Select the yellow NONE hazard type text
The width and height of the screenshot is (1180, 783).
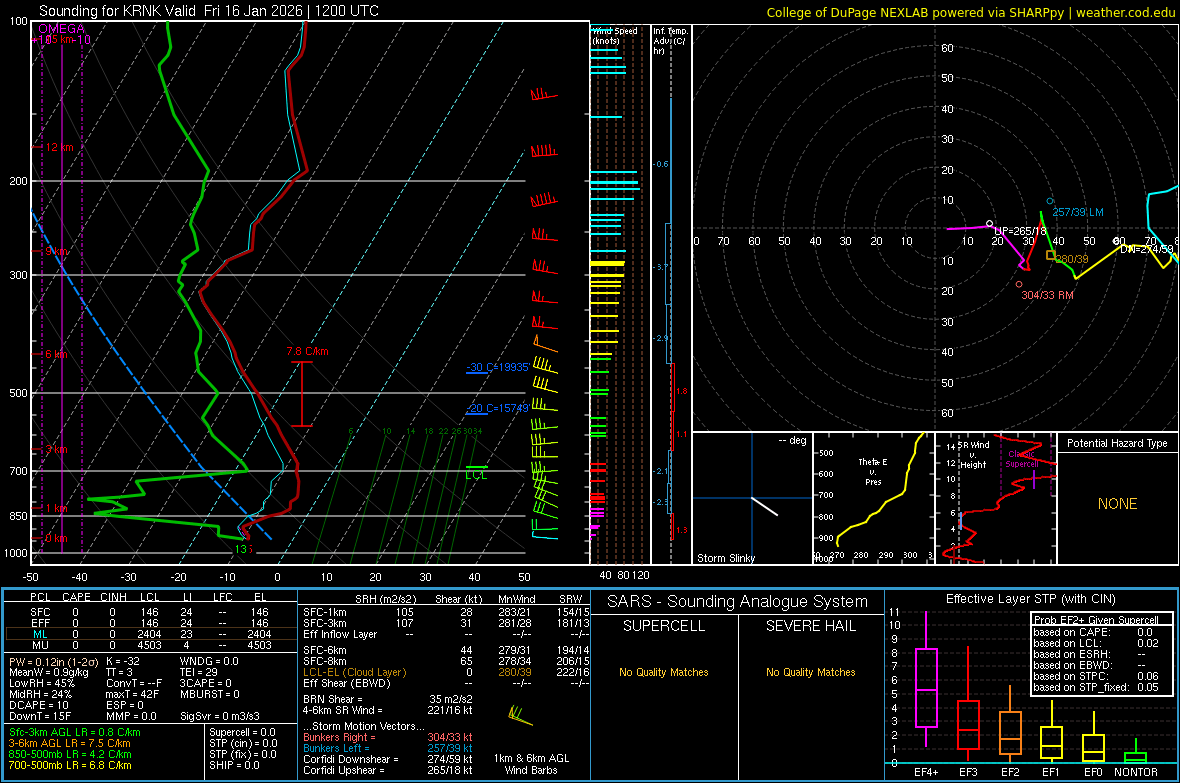1117,504
